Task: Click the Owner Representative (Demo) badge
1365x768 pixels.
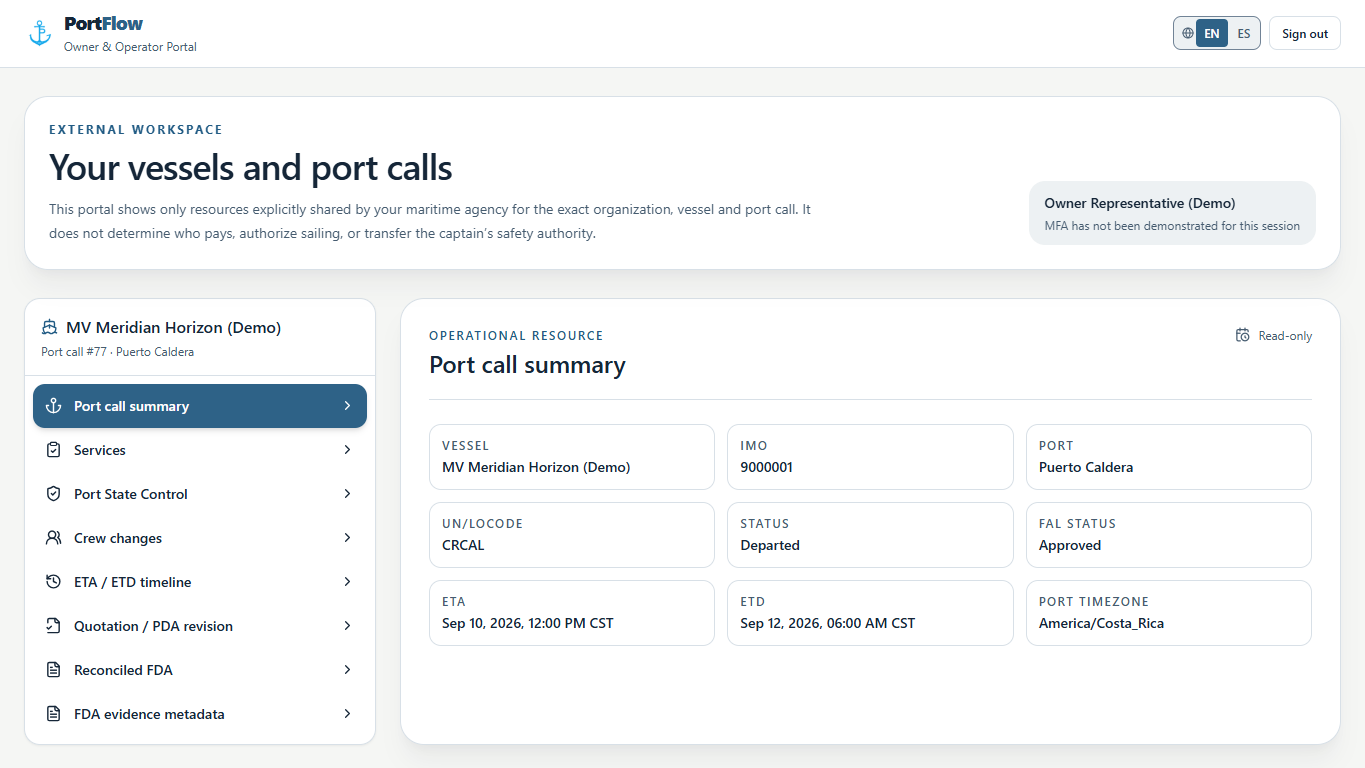Action: pos(1172,213)
